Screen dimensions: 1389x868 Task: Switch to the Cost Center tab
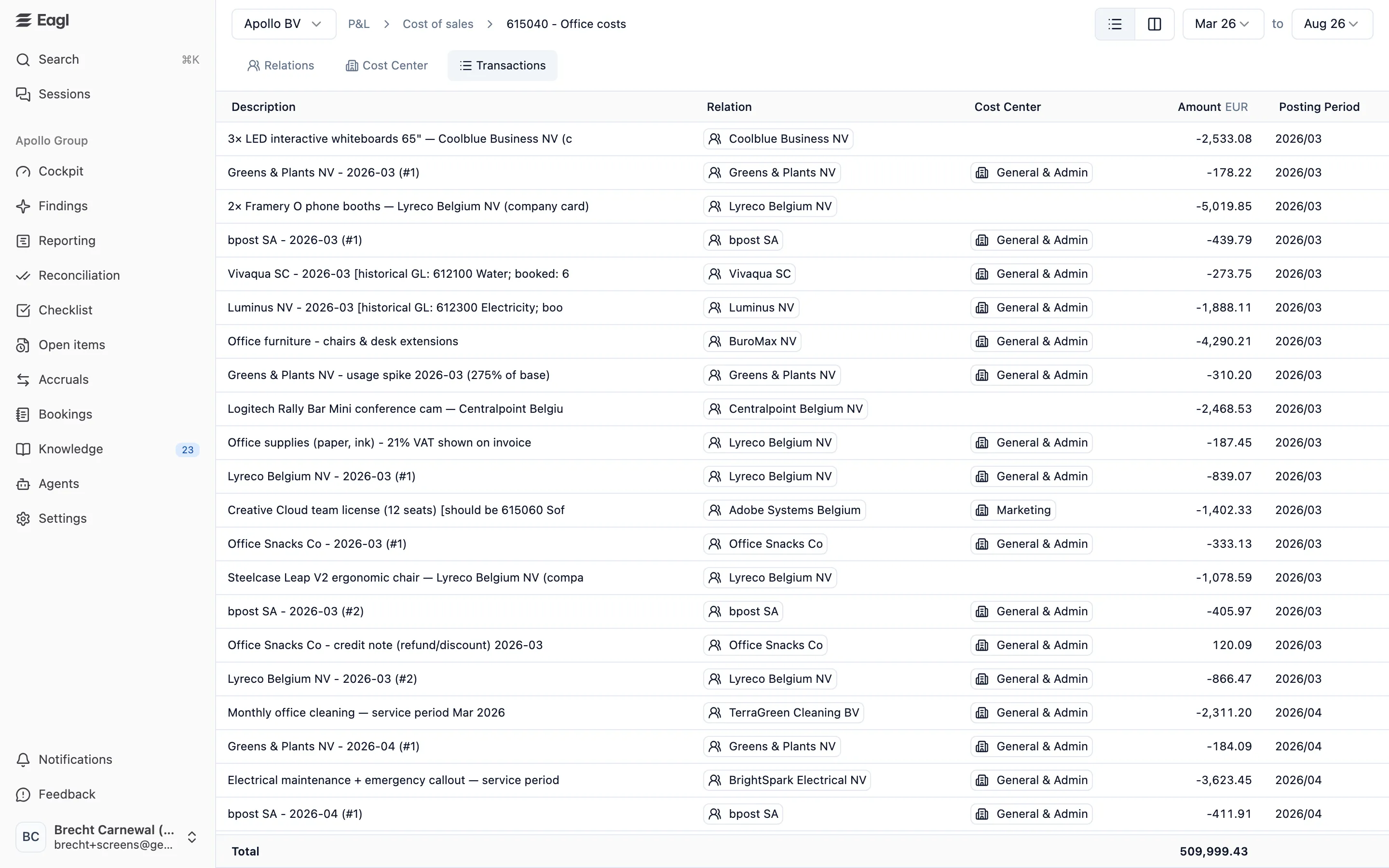click(386, 66)
